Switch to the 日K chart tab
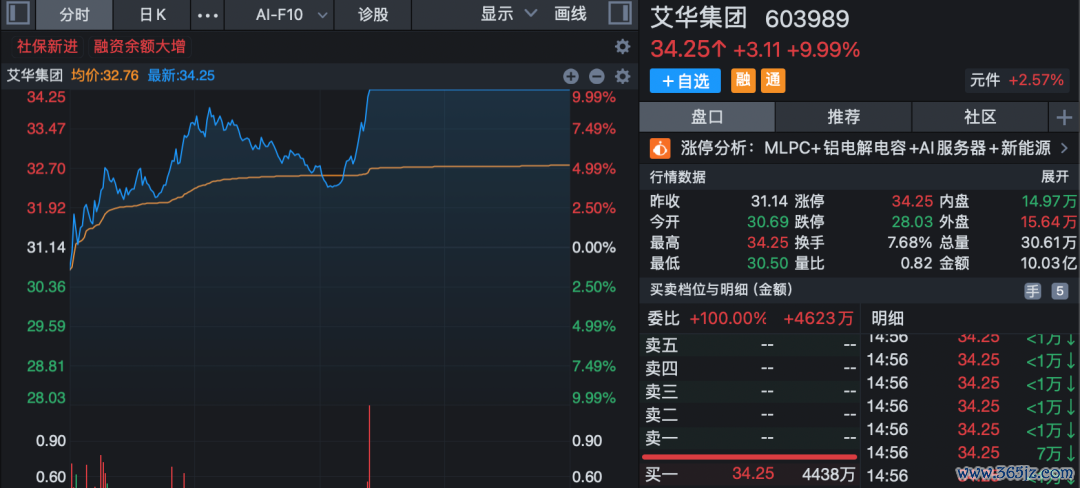Viewport: 1080px width, 488px height. click(154, 14)
